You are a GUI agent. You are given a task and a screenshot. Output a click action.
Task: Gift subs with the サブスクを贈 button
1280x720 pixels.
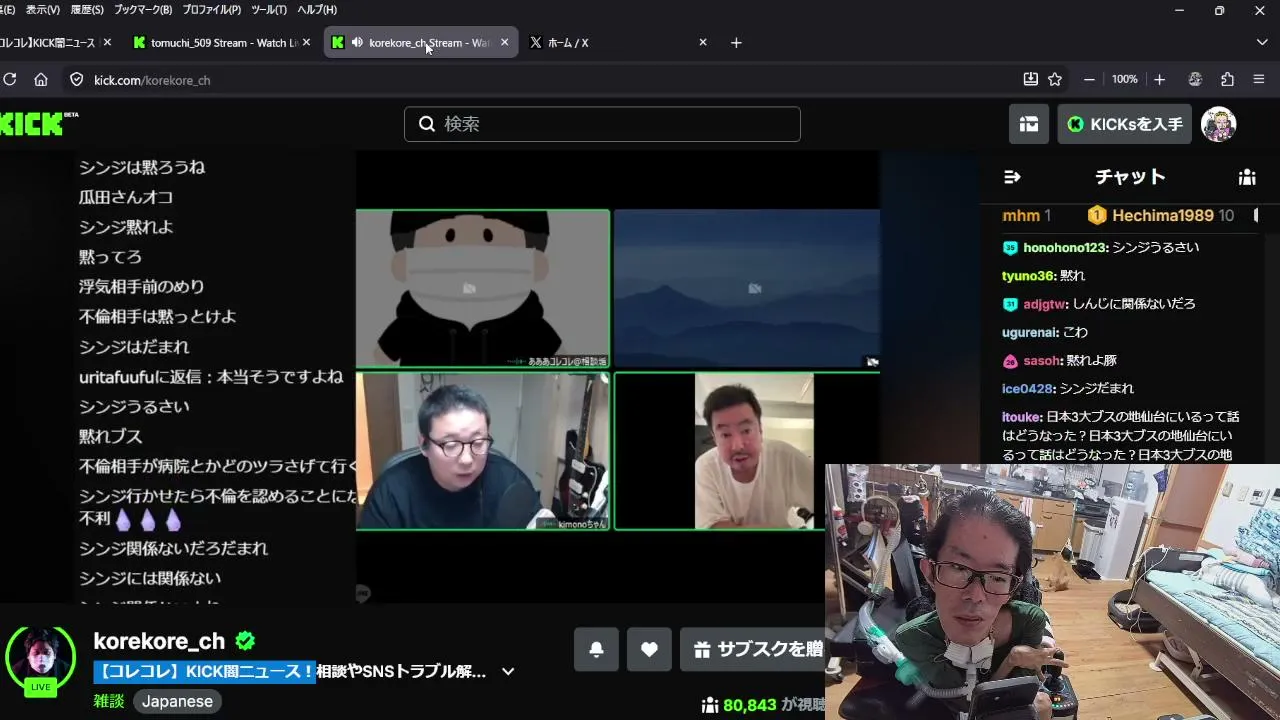[x=752, y=650]
